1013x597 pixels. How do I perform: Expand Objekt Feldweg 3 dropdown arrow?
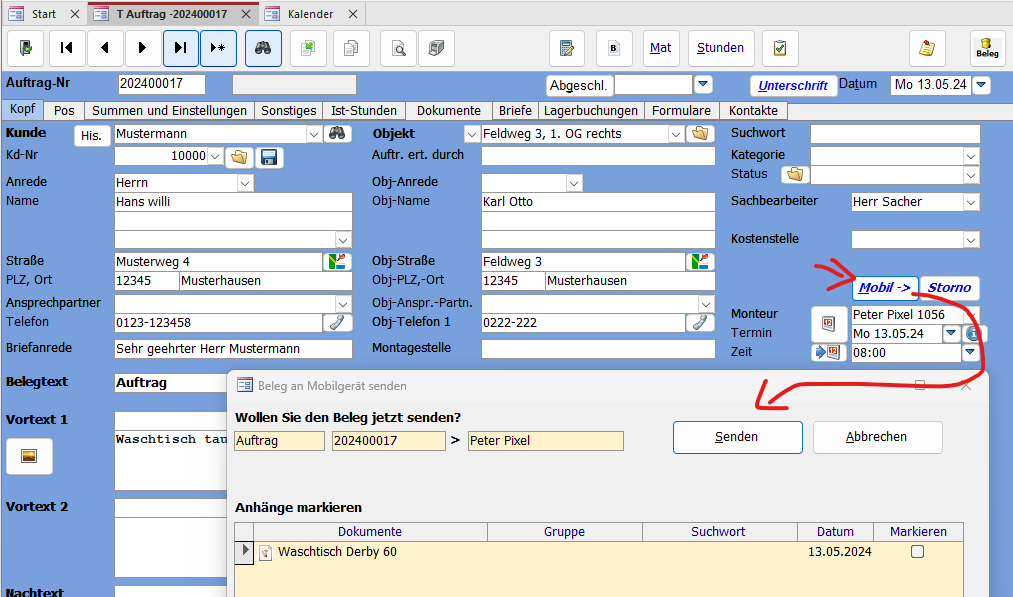click(x=676, y=134)
